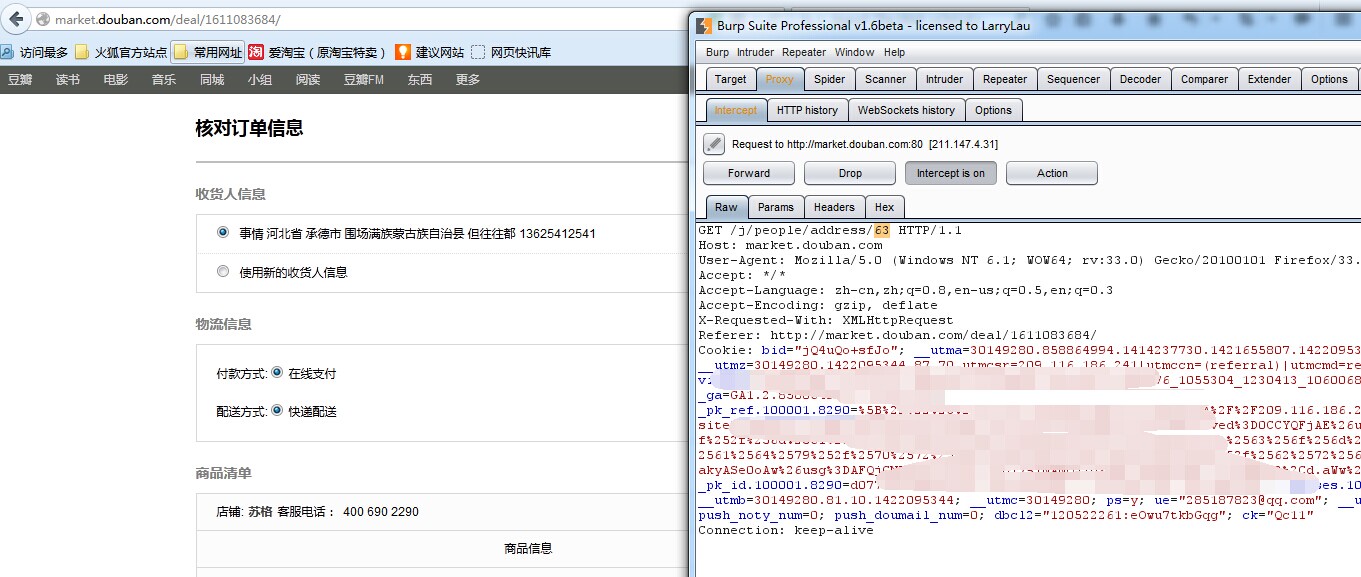Screen dimensions: 1361x577
Task: Switch to the Intruder tool tab
Action: (x=944, y=79)
